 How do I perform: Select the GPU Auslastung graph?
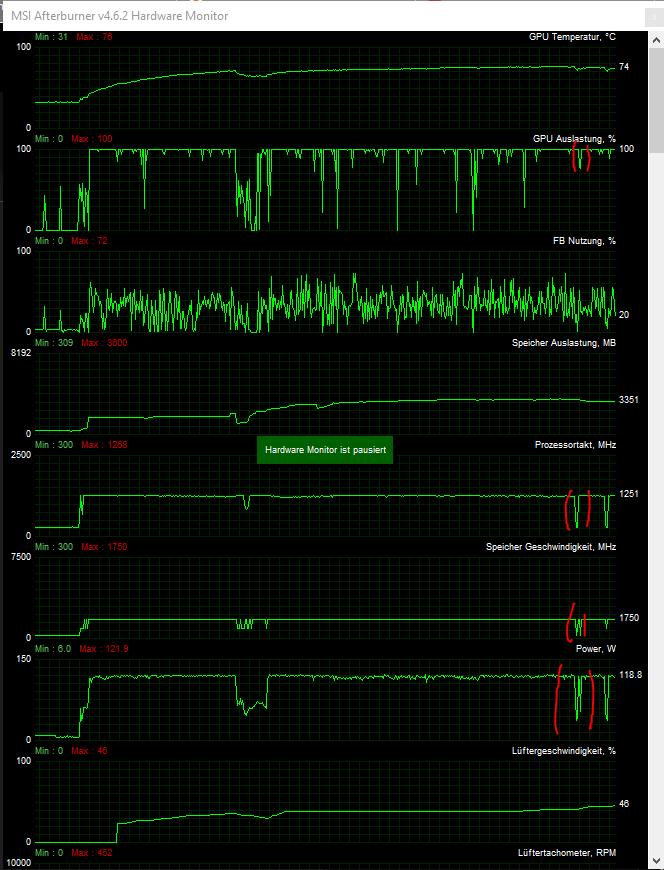325,190
